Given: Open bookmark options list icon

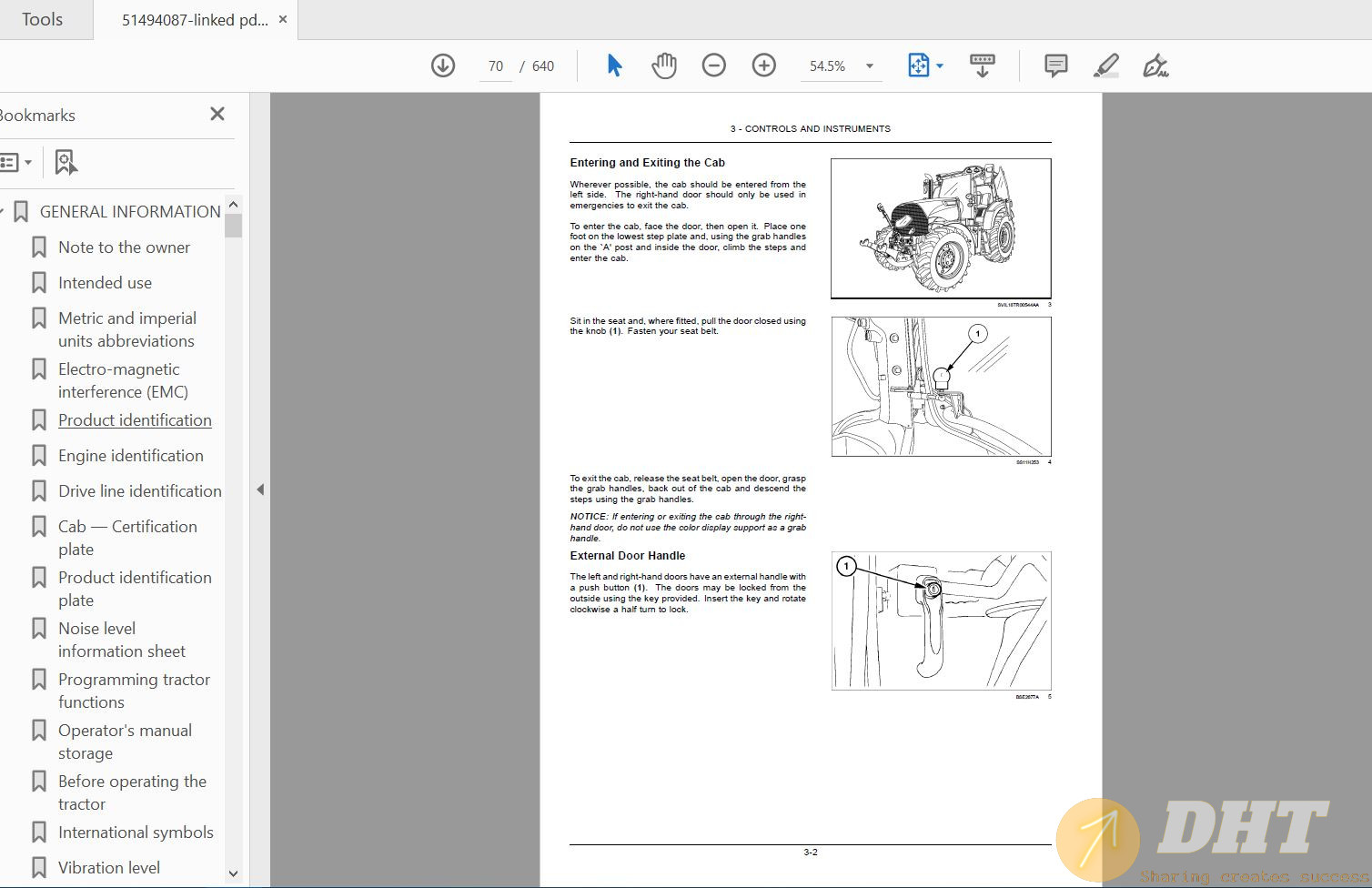Looking at the screenshot, I should pos(15,163).
